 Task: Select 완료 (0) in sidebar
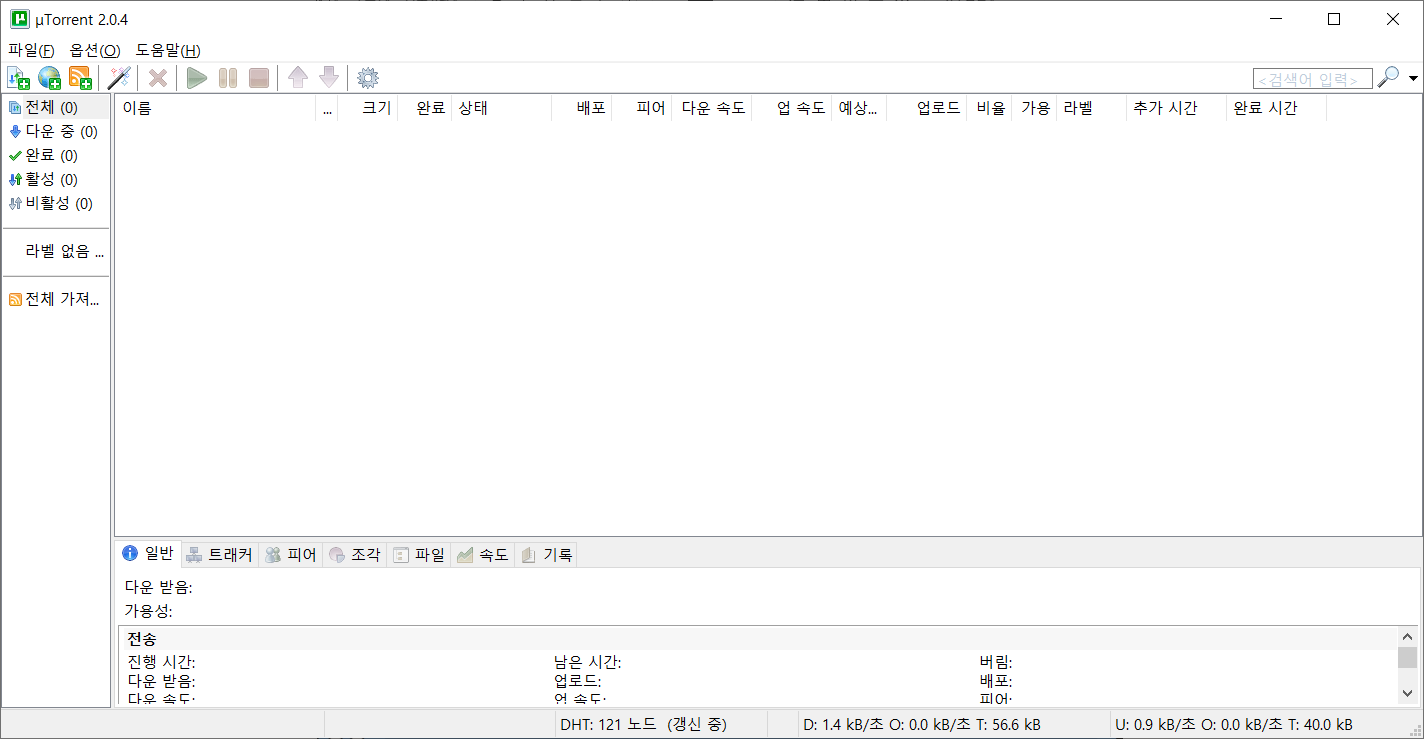tap(55, 155)
